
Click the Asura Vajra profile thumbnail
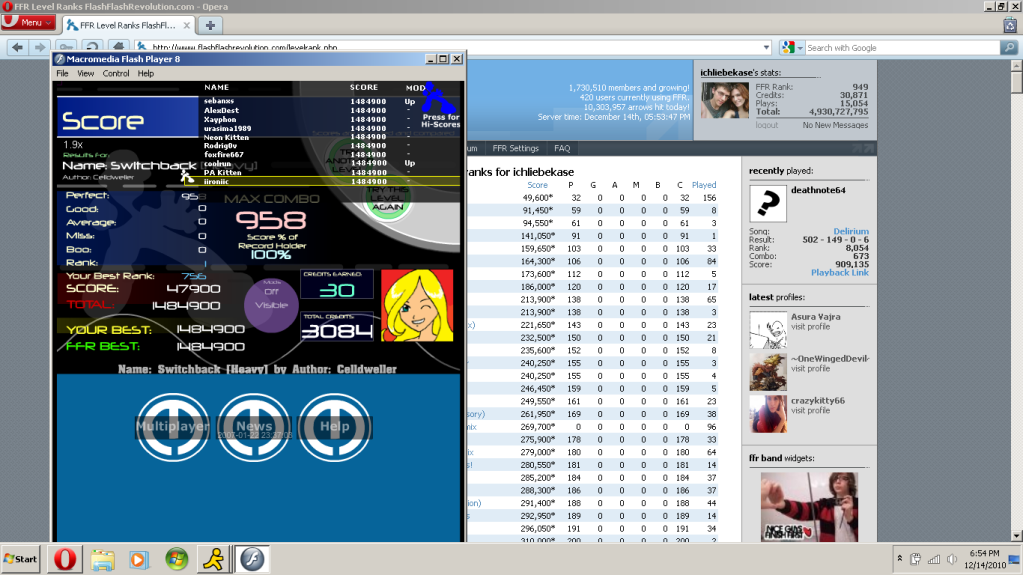[x=767, y=328]
